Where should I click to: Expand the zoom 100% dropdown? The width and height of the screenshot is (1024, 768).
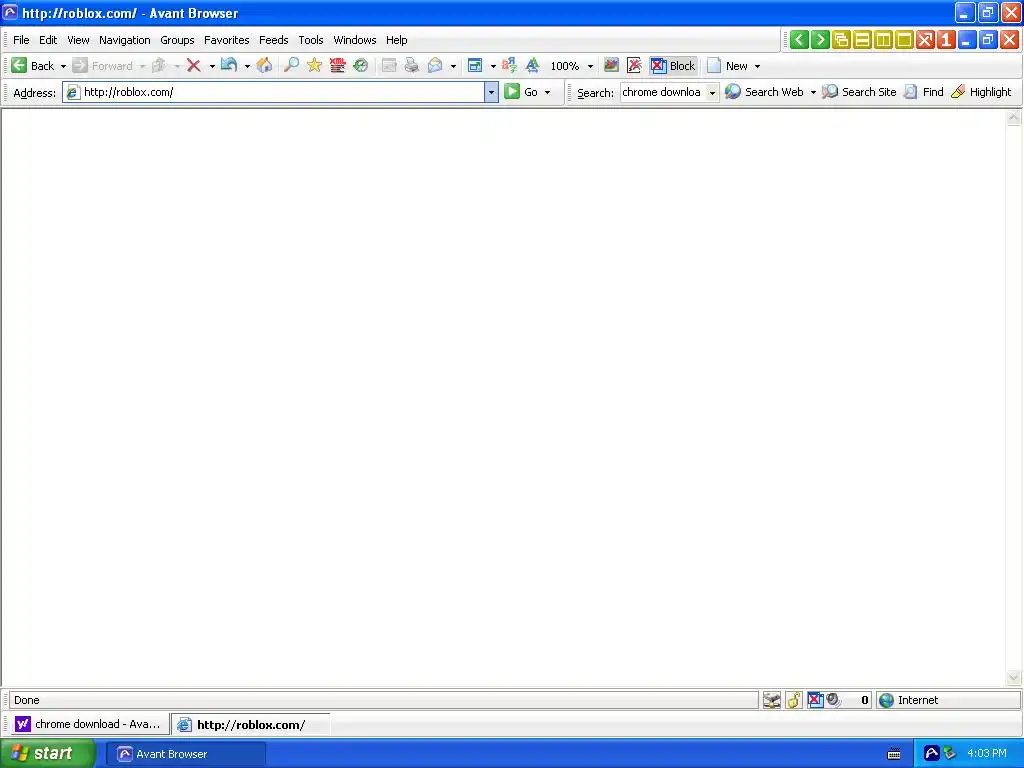(590, 66)
